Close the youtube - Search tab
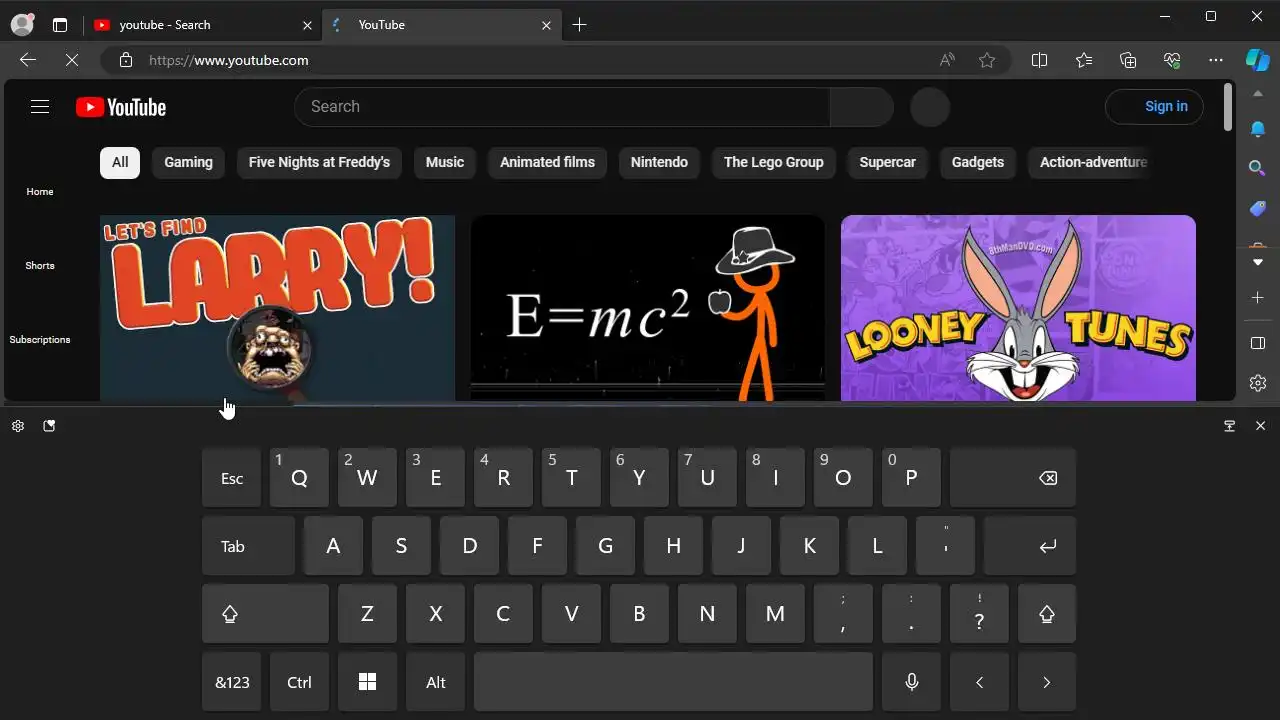Viewport: 1280px width, 720px height. 308,25
